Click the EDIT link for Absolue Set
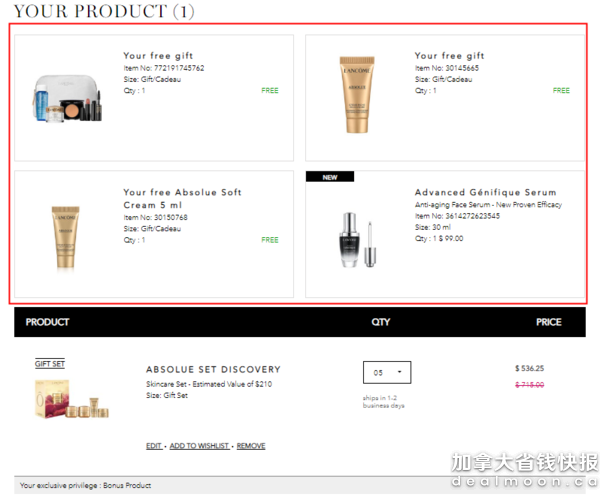Screen dimensions: 600x500 pos(154,446)
